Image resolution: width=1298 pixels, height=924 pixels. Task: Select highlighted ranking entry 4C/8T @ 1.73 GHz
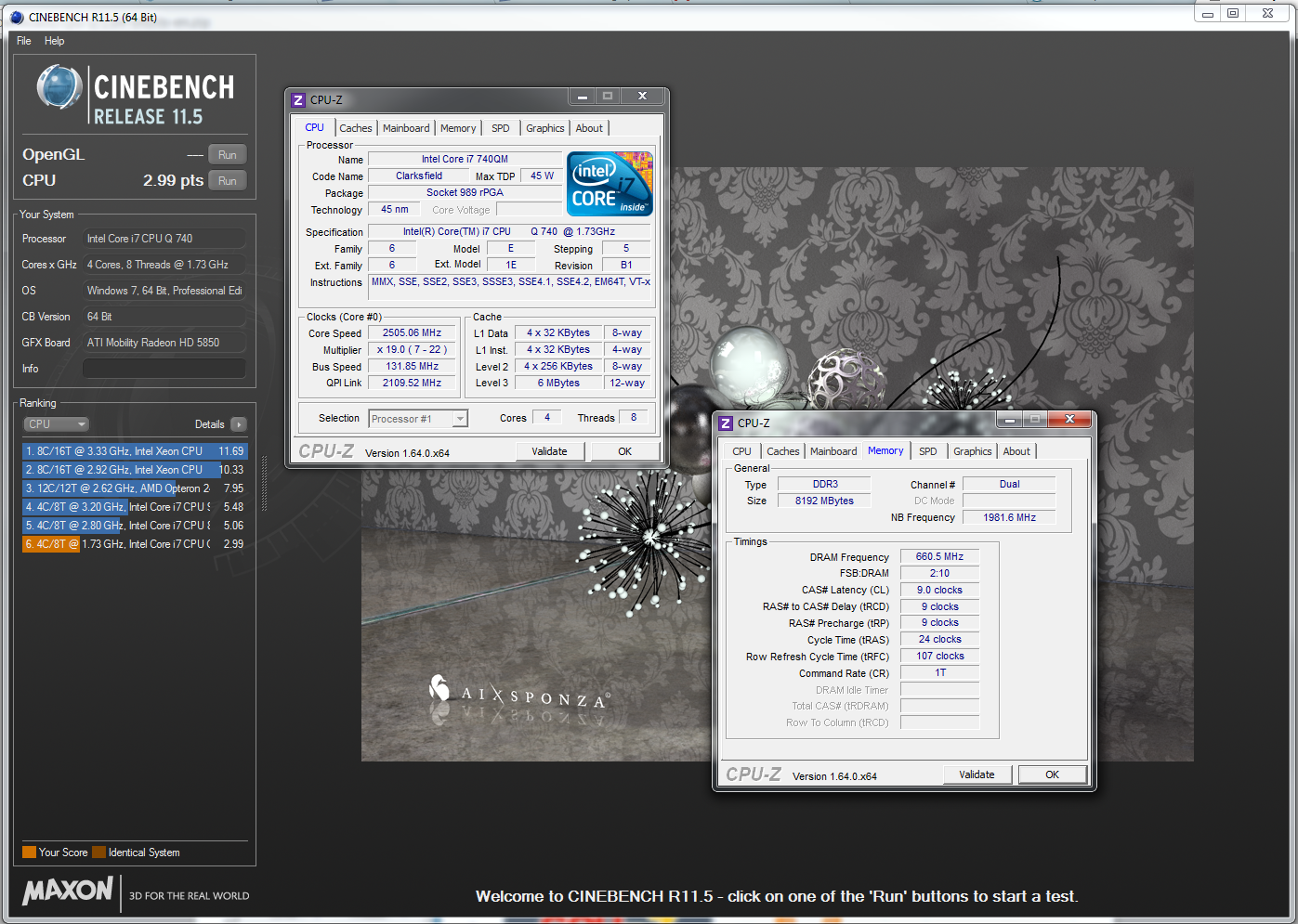(135, 544)
